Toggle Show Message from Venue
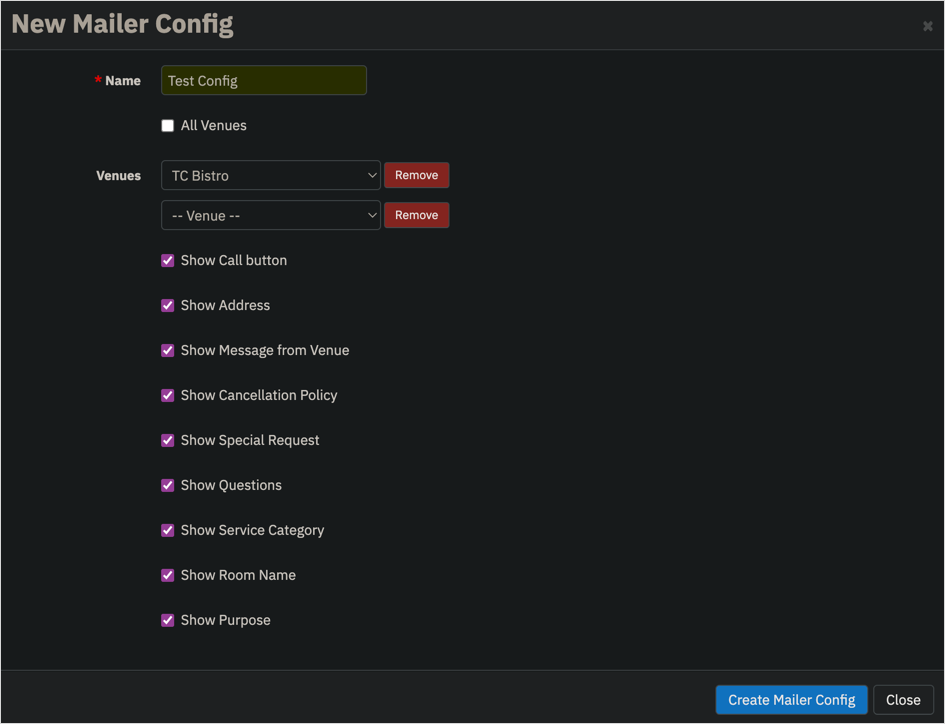The image size is (945, 724). [168, 350]
